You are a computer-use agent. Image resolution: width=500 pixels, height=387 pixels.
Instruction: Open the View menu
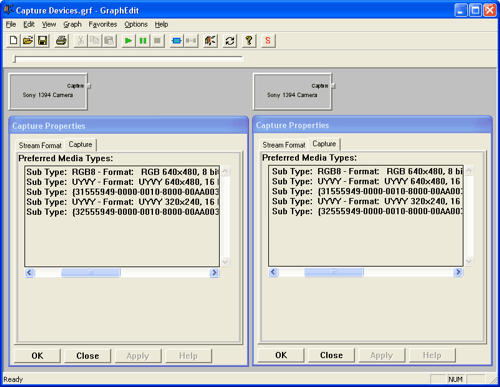pyautogui.click(x=49, y=24)
